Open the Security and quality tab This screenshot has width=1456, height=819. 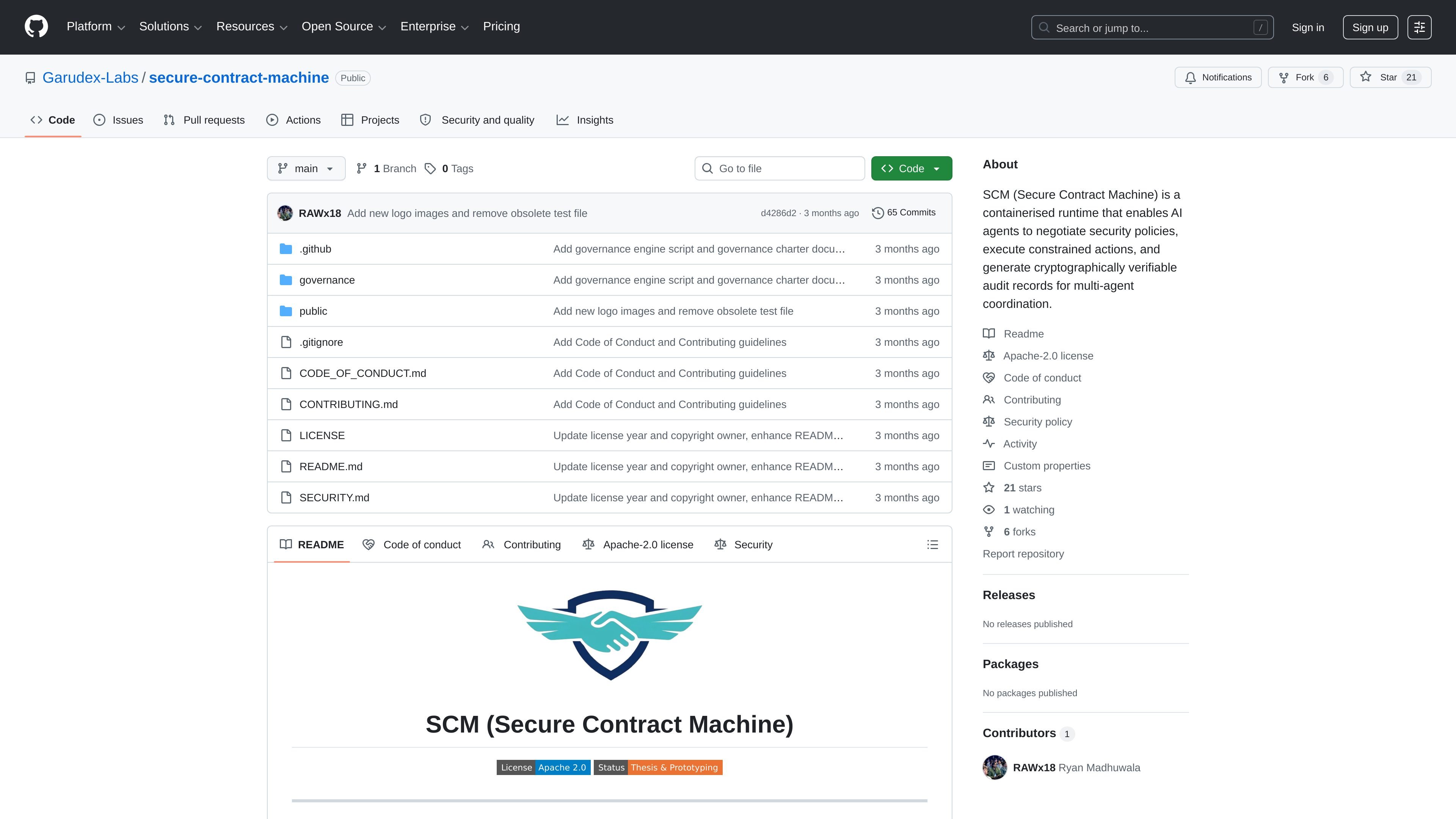[x=477, y=120]
